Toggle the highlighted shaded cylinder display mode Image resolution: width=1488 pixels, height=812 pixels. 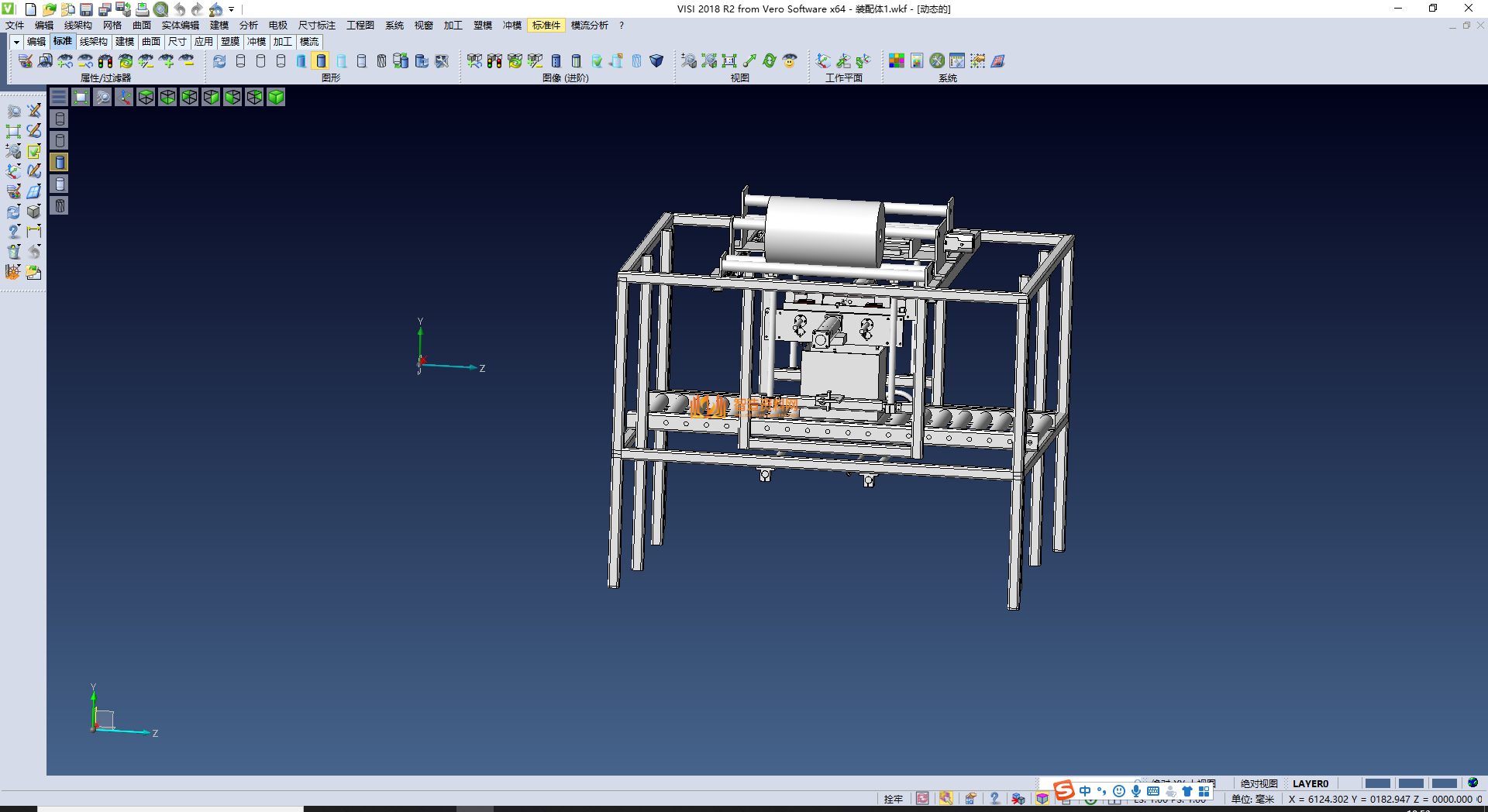click(x=321, y=61)
